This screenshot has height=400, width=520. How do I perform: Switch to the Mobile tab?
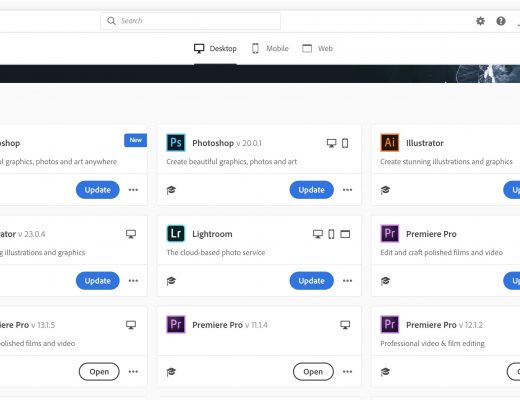[x=270, y=49]
